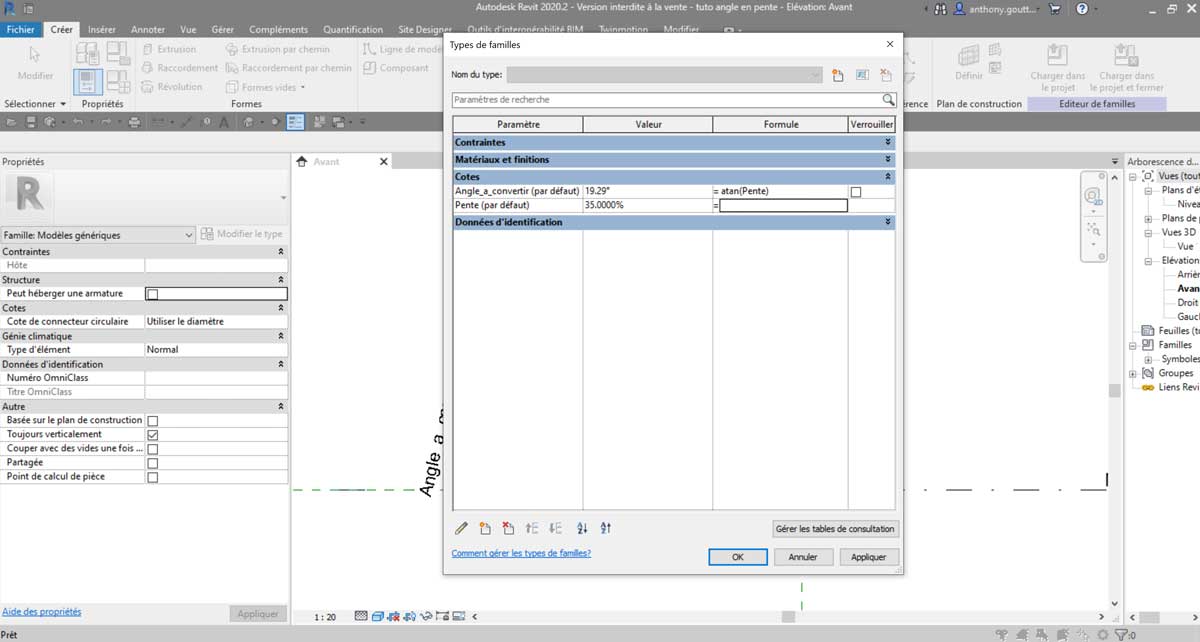Collapse the Cotes parameter section
1200x642 pixels.
[888, 176]
